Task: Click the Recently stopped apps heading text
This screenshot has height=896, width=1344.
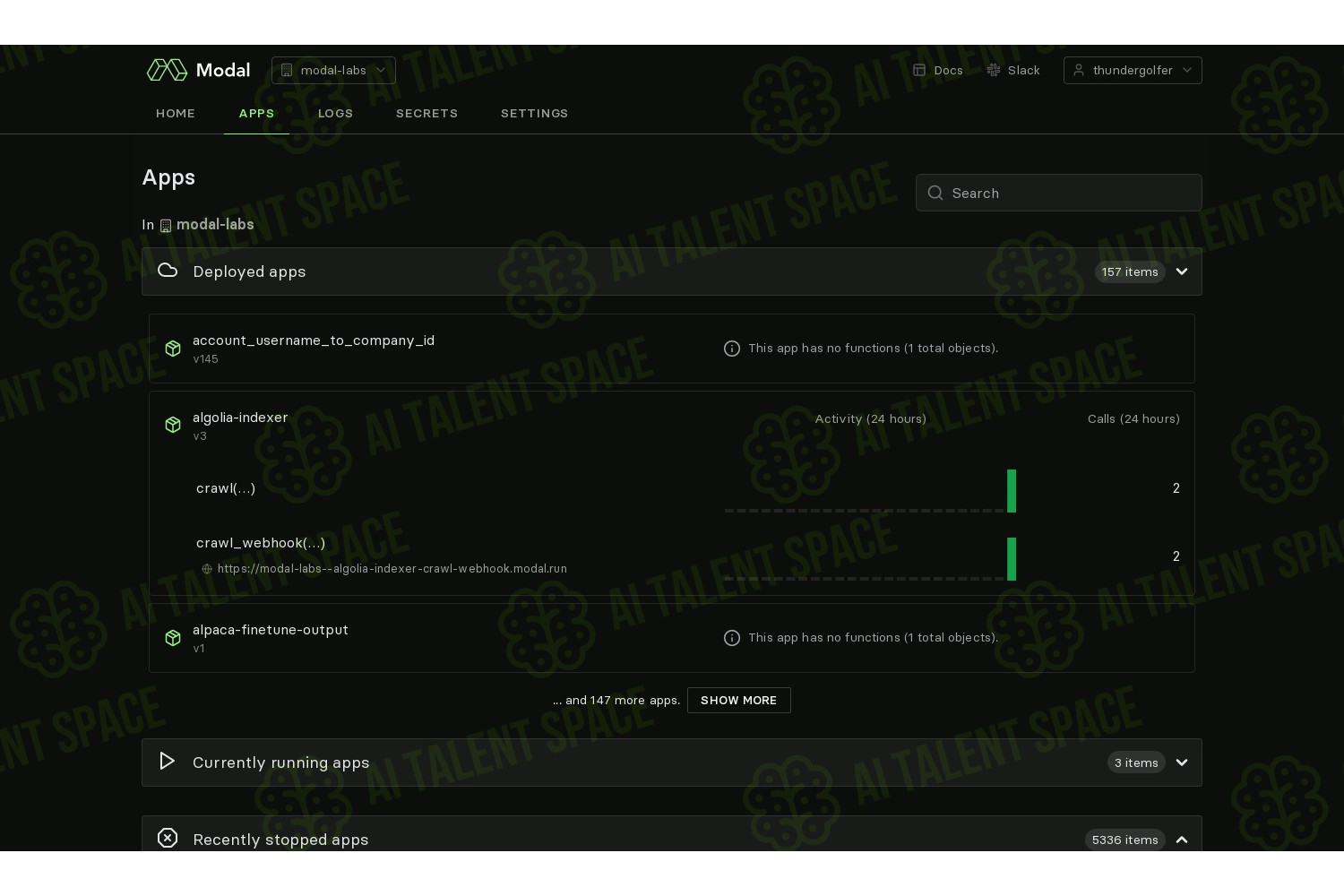Action: (x=280, y=840)
